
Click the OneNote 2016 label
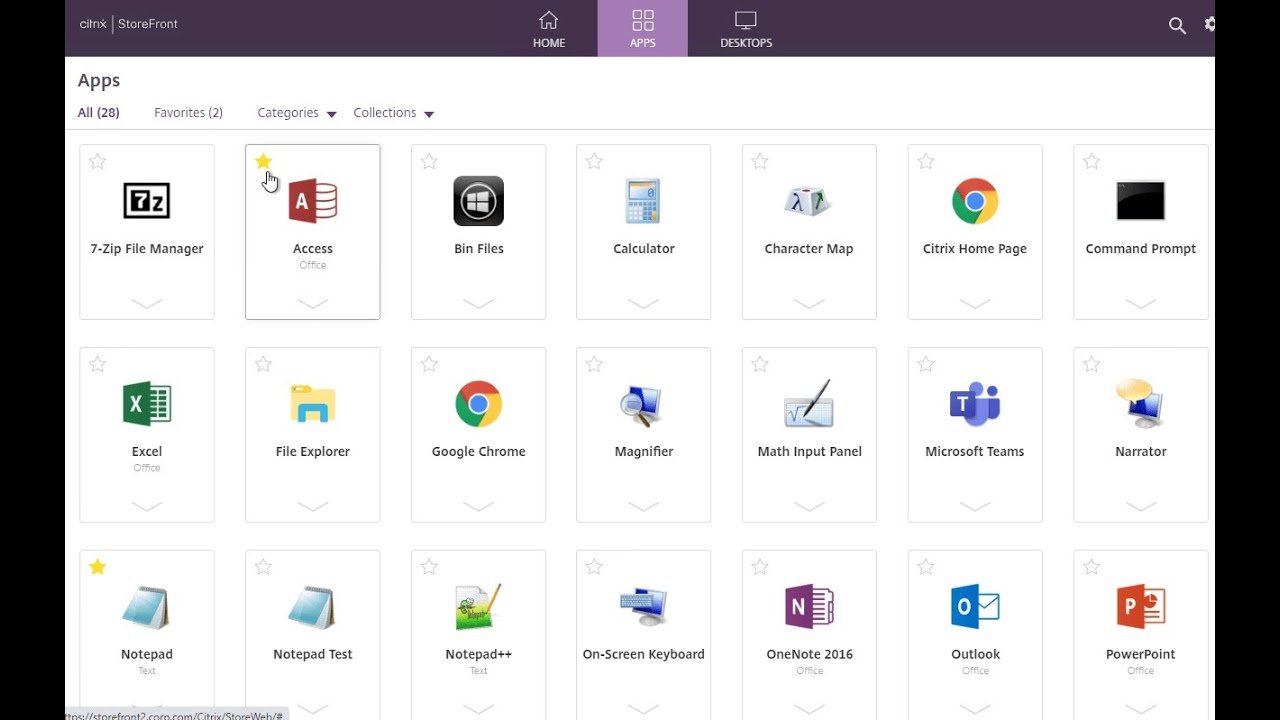(809, 654)
